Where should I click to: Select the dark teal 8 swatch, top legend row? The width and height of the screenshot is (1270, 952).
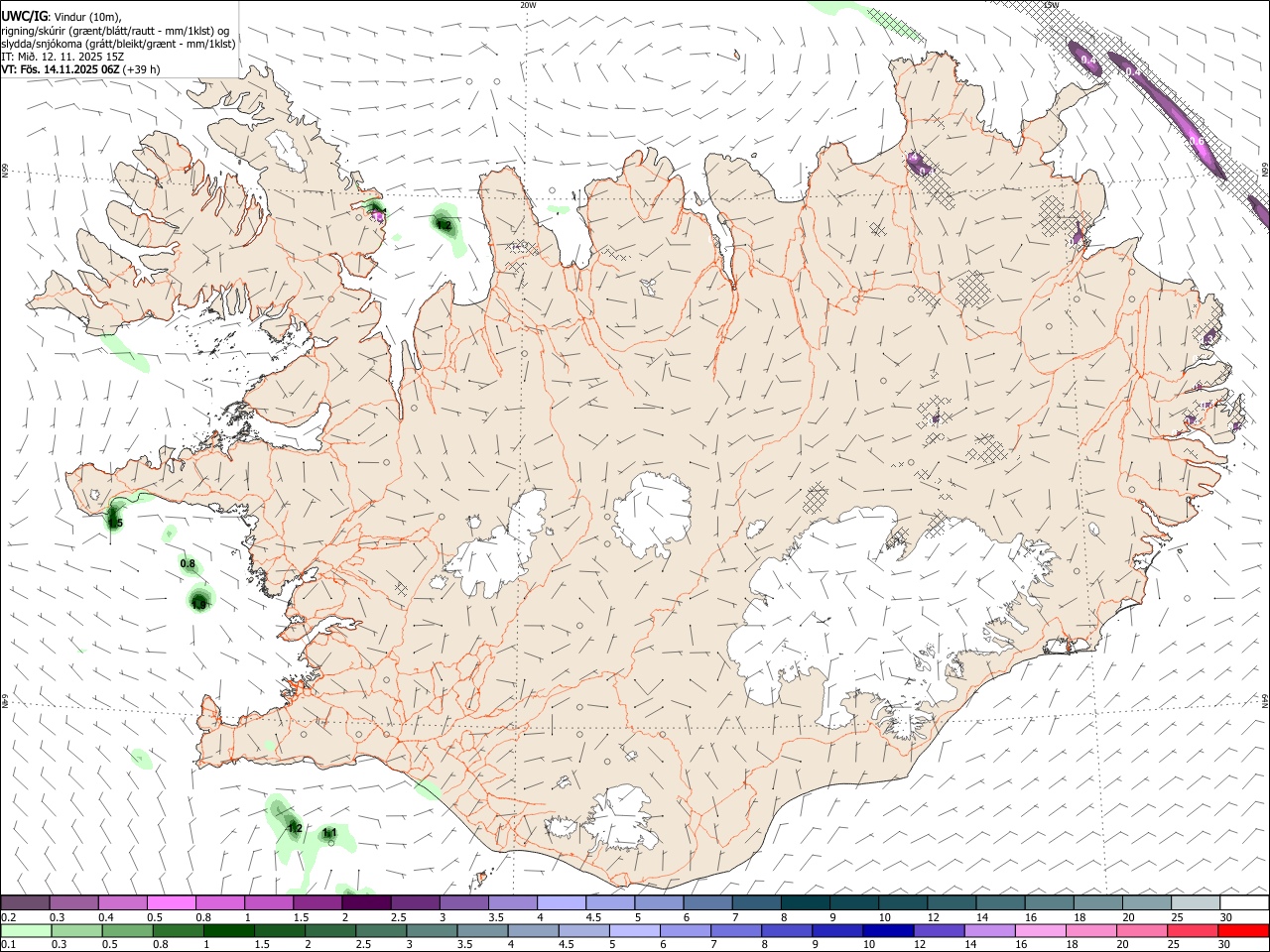click(x=805, y=902)
